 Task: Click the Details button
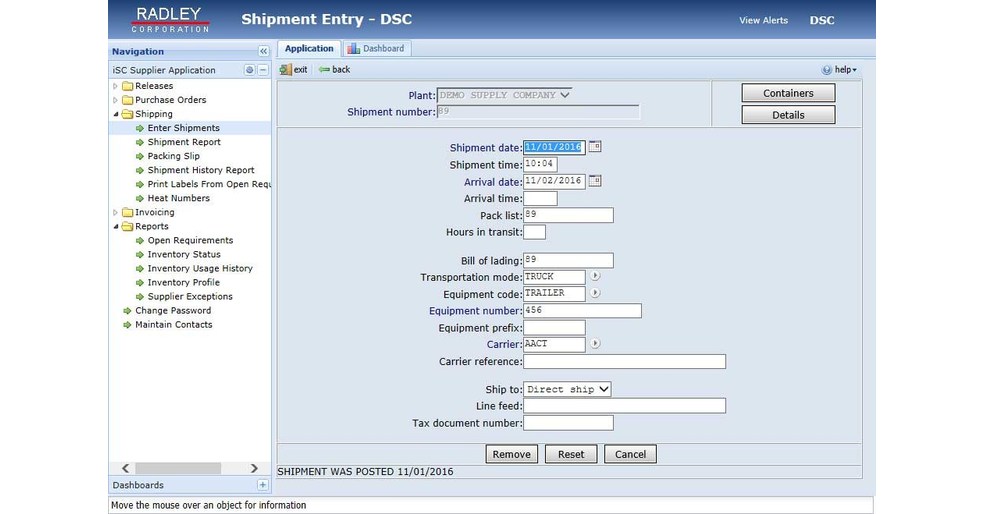788,115
